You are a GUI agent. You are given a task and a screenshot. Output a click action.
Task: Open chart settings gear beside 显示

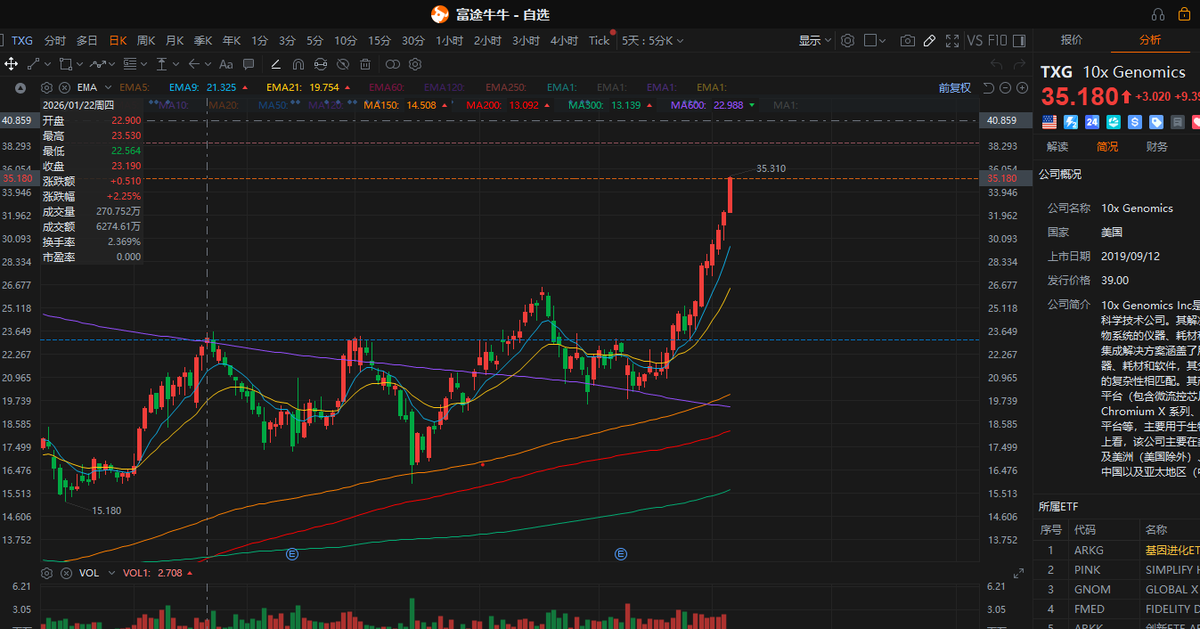click(848, 41)
